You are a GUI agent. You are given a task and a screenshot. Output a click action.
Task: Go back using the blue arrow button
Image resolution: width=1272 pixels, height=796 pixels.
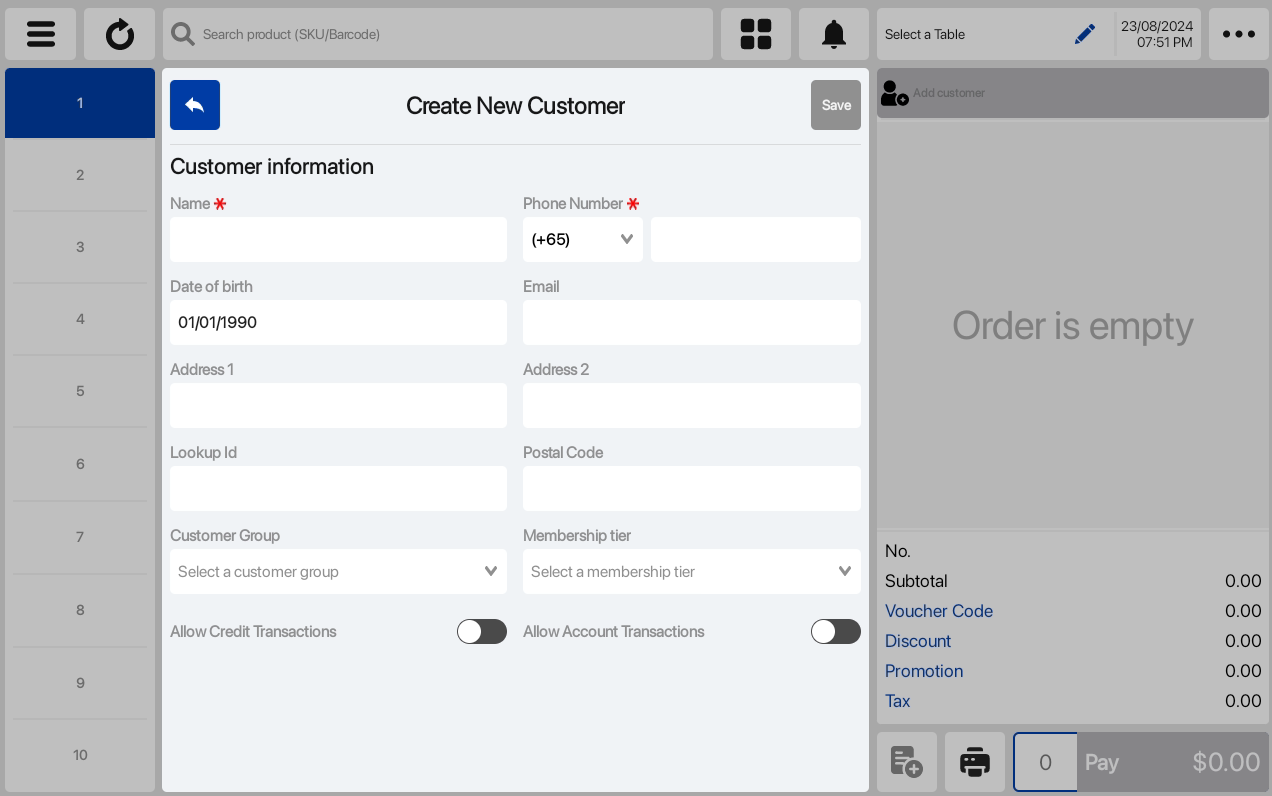pos(194,105)
